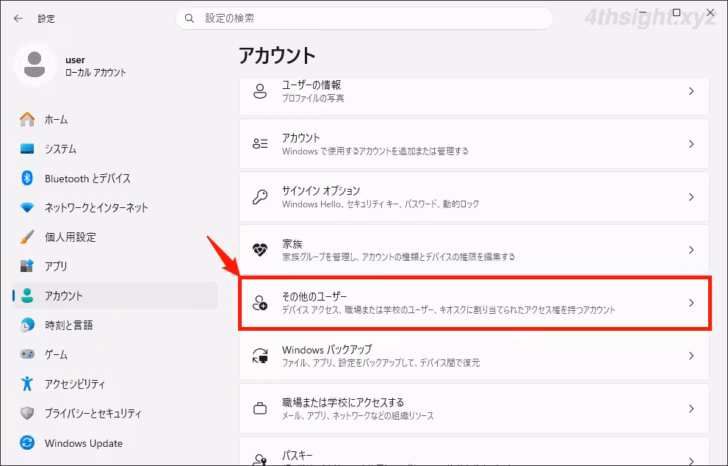728x466 pixels.
Task: Select ホーム in the sidebar
Action: [x=115, y=119]
